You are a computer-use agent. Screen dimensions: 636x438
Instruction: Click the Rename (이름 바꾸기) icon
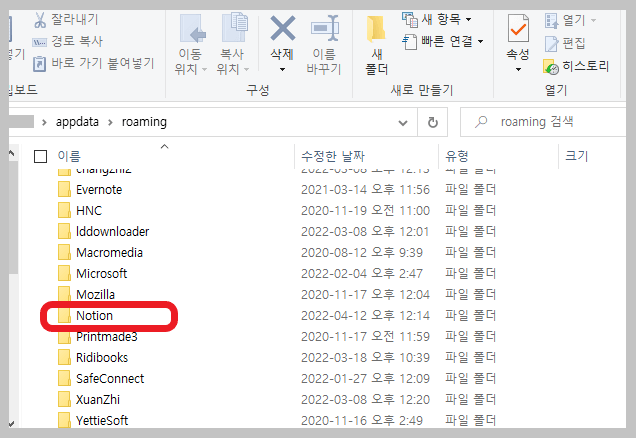click(x=325, y=28)
